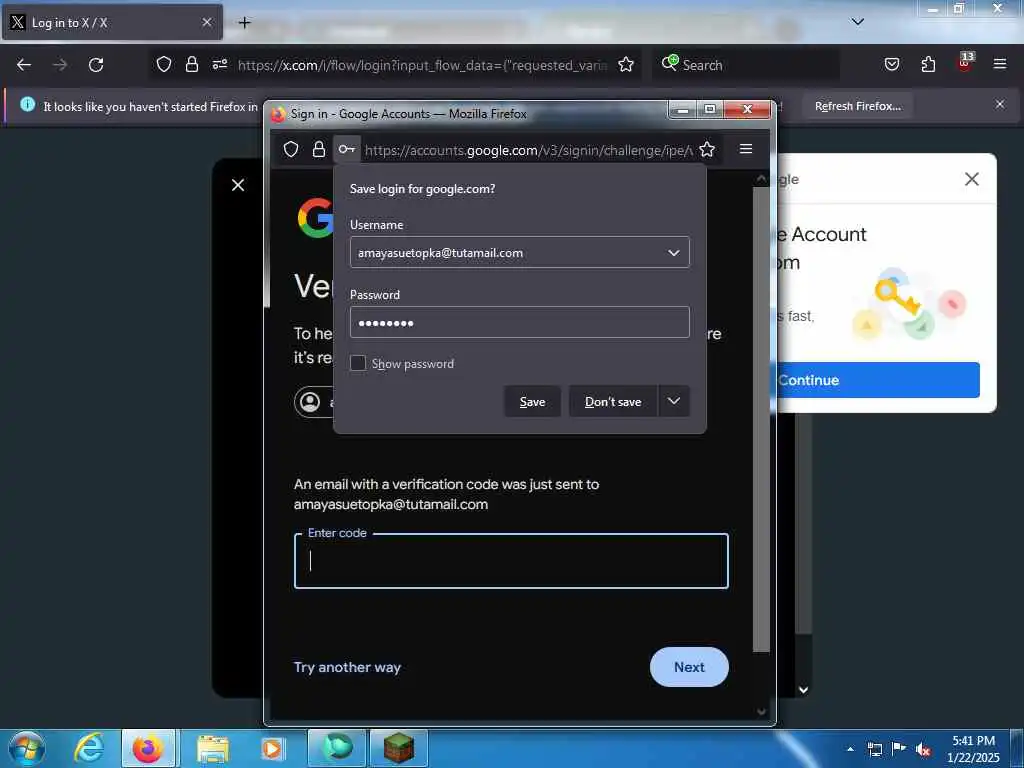Go back in the main Firefox window
Viewport: 1024px width, 768px height.
pyautogui.click(x=24, y=65)
